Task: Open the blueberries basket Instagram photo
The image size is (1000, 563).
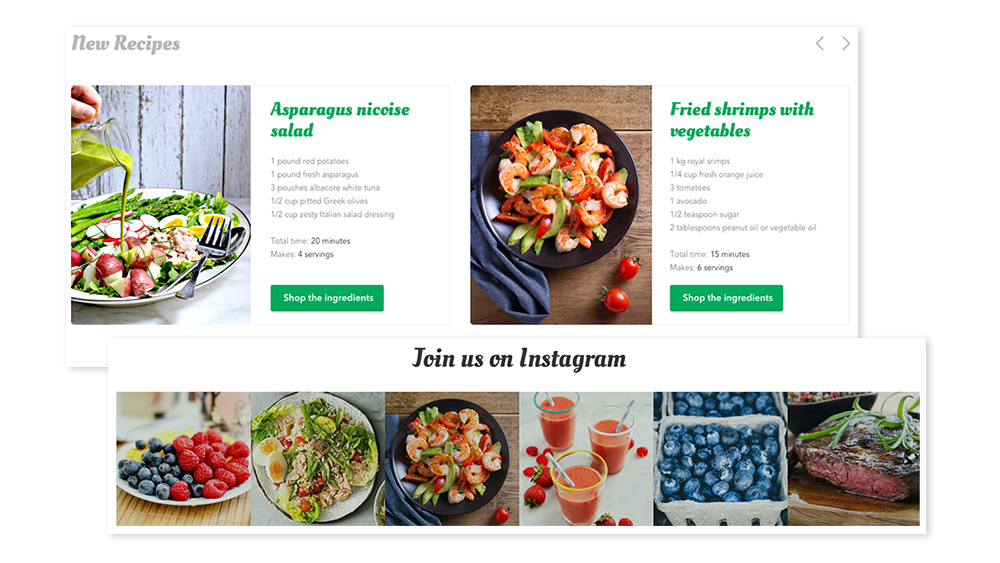Action: coord(721,458)
